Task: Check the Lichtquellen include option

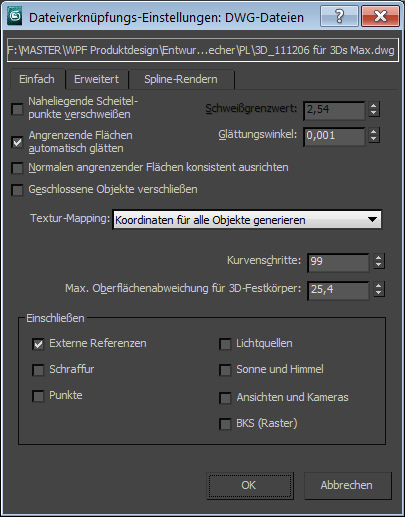Action: coord(225,344)
